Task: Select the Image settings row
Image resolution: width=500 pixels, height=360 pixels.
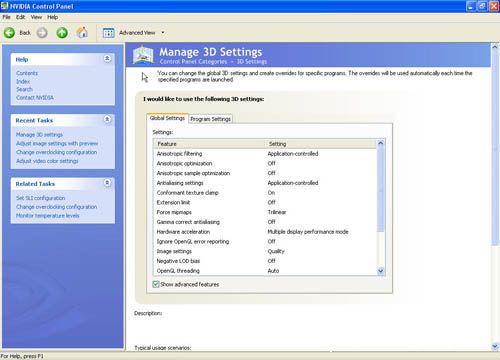Action: (x=265, y=251)
